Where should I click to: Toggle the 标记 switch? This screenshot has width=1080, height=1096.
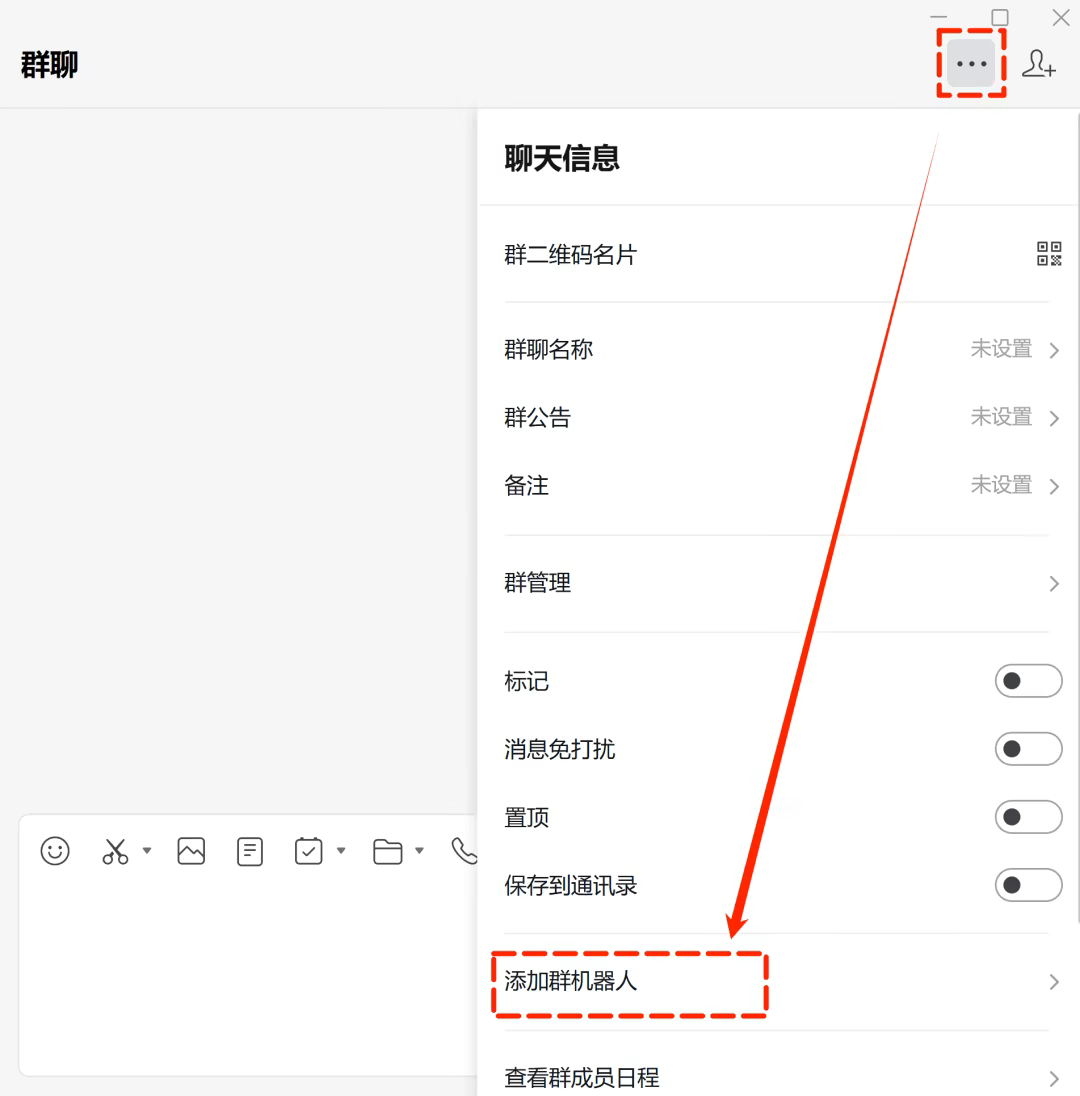(1027, 681)
